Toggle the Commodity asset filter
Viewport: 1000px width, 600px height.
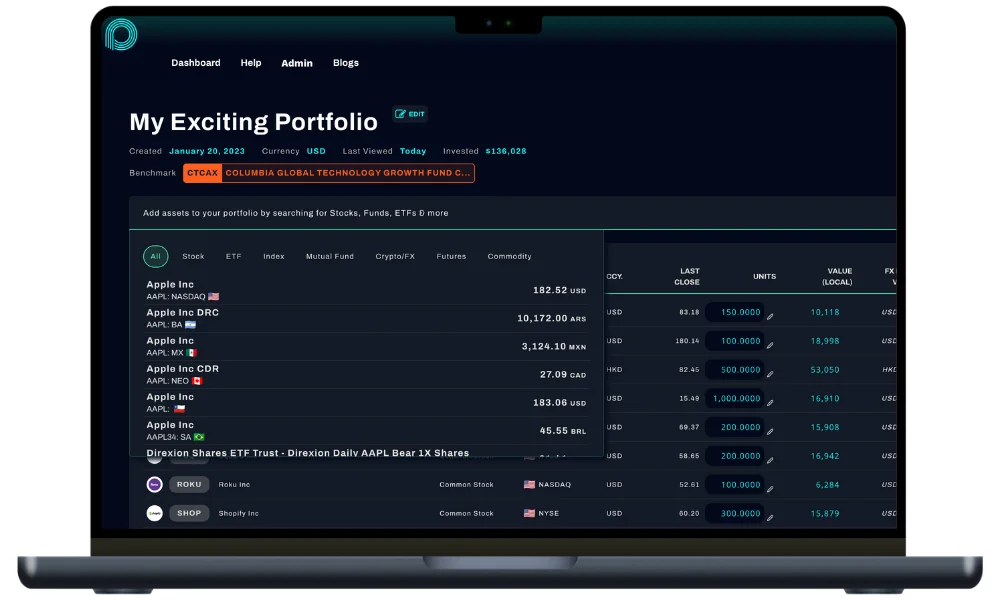pyautogui.click(x=509, y=256)
